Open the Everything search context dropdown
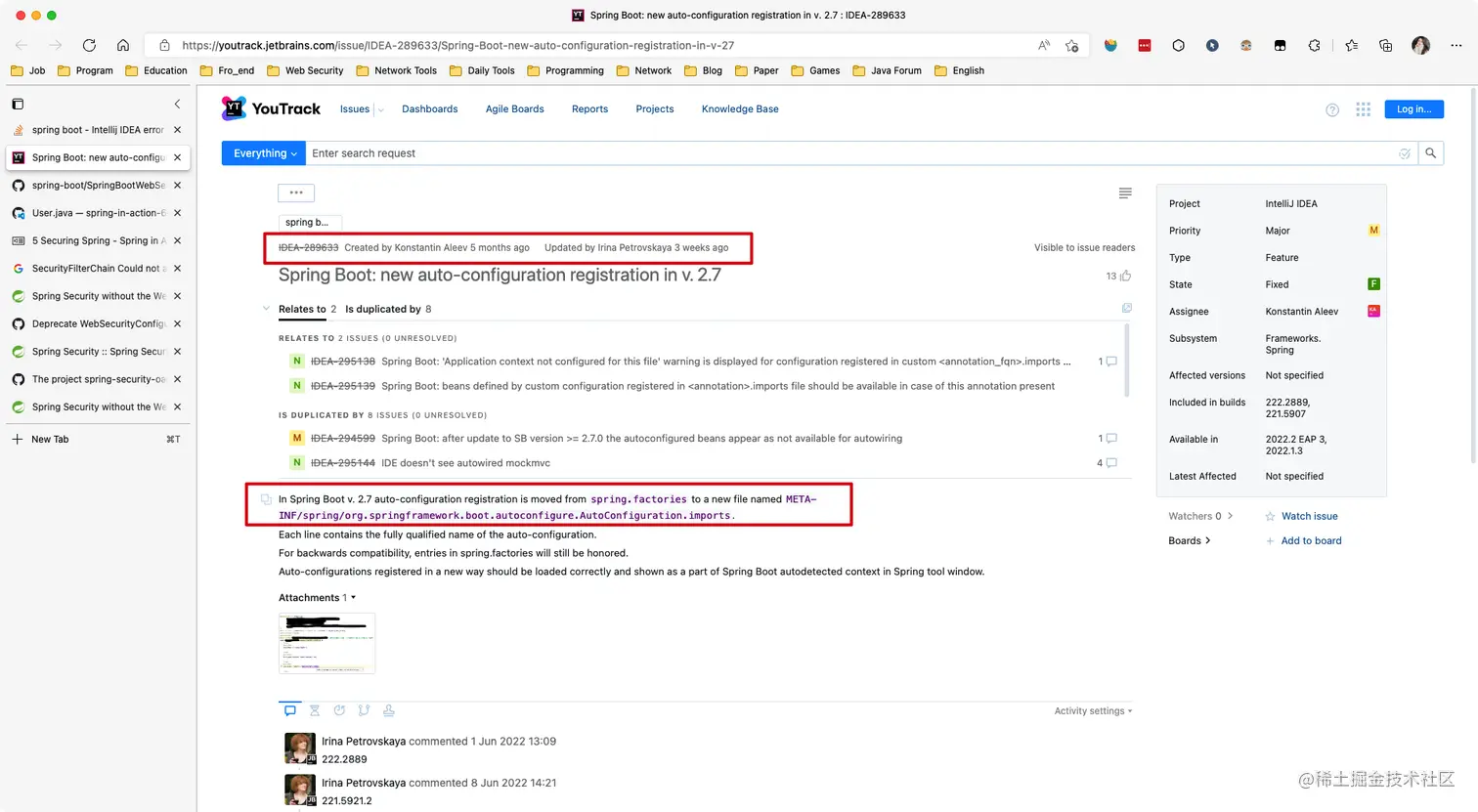Screen dimensions: 1478x812 pos(262,153)
